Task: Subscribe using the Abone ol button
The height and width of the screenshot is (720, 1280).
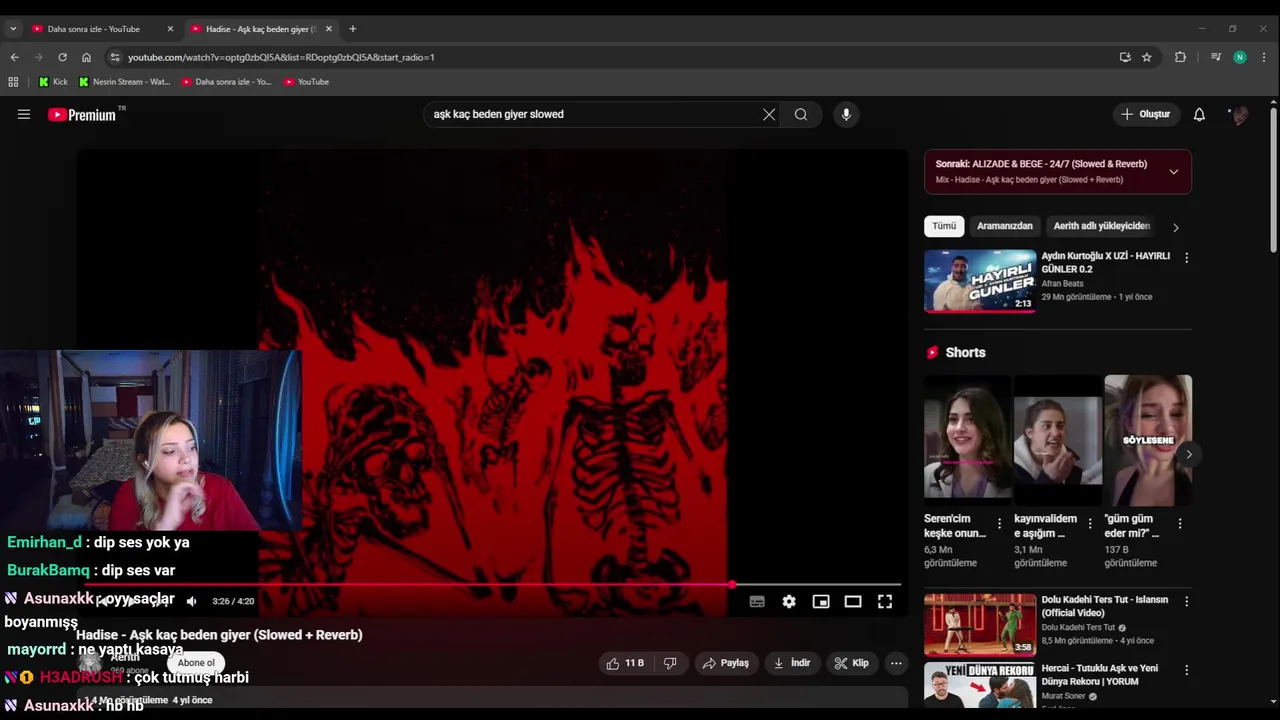Action: [196, 663]
